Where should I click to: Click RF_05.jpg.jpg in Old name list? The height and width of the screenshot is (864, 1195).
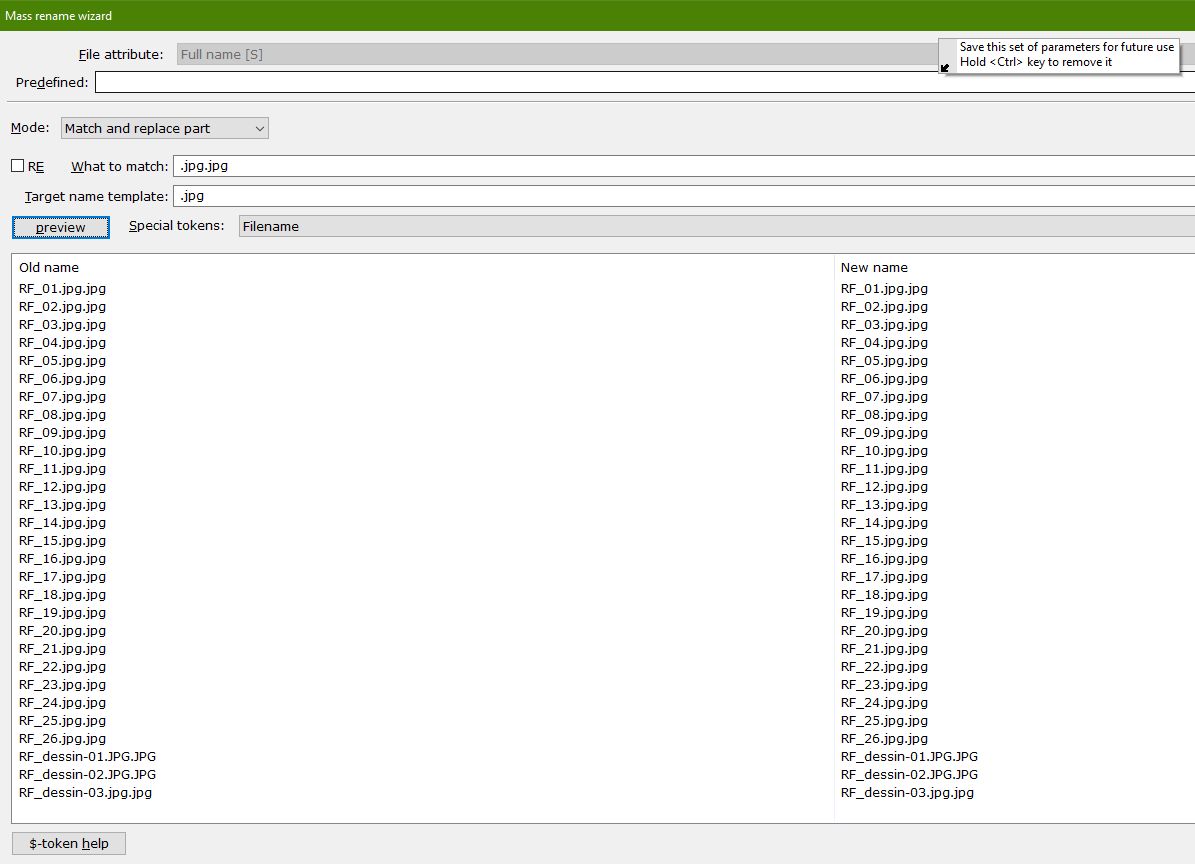point(62,360)
